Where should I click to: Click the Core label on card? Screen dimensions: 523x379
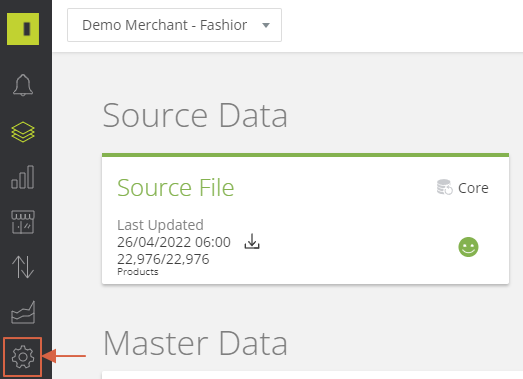tap(473, 188)
